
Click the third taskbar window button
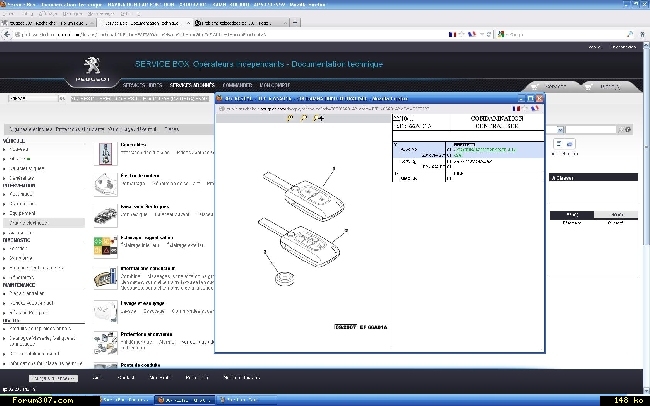[246, 400]
